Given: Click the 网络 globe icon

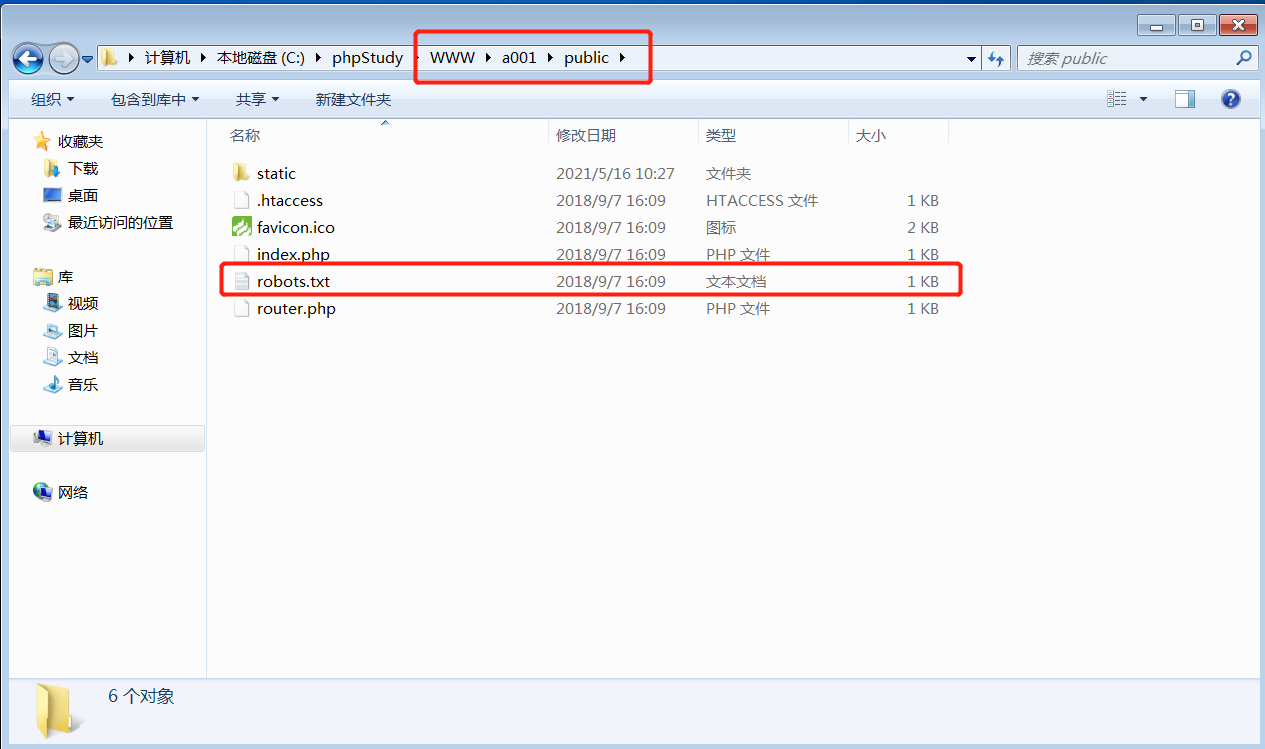Looking at the screenshot, I should pyautogui.click(x=42, y=492).
